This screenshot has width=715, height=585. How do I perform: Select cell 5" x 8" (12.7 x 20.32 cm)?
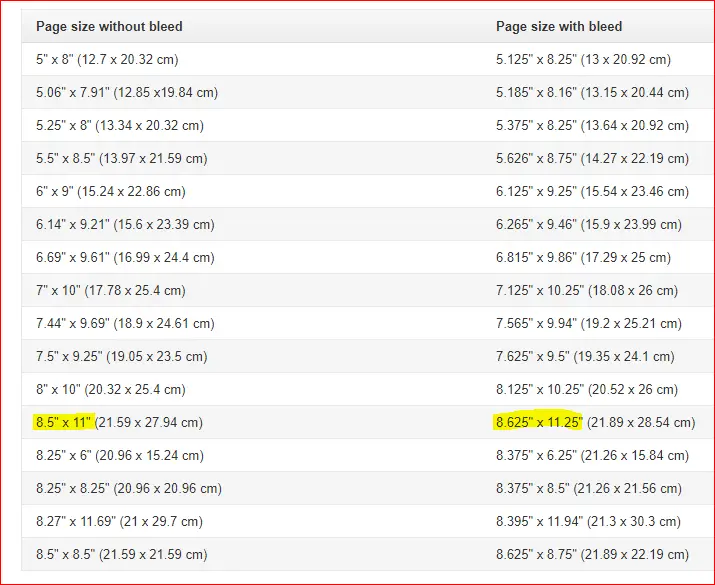click(x=107, y=59)
